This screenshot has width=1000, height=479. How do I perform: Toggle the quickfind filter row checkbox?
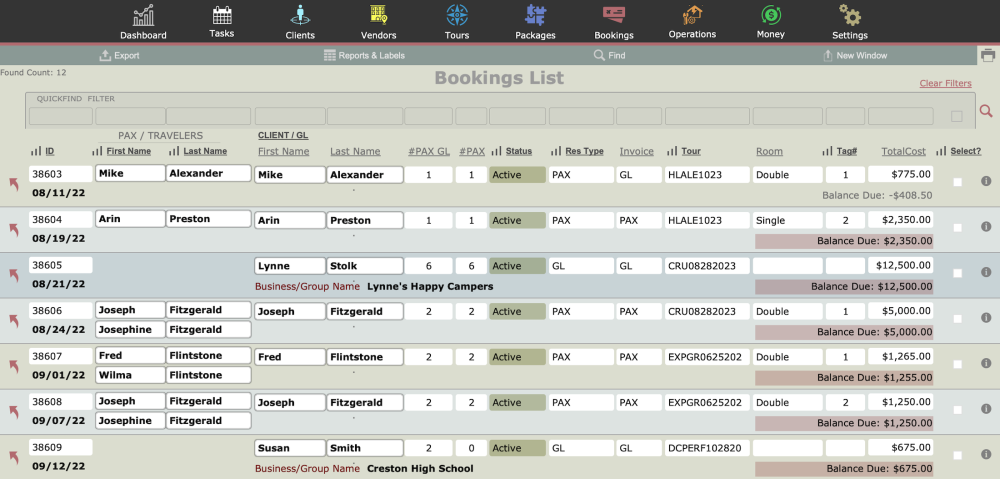(x=957, y=116)
